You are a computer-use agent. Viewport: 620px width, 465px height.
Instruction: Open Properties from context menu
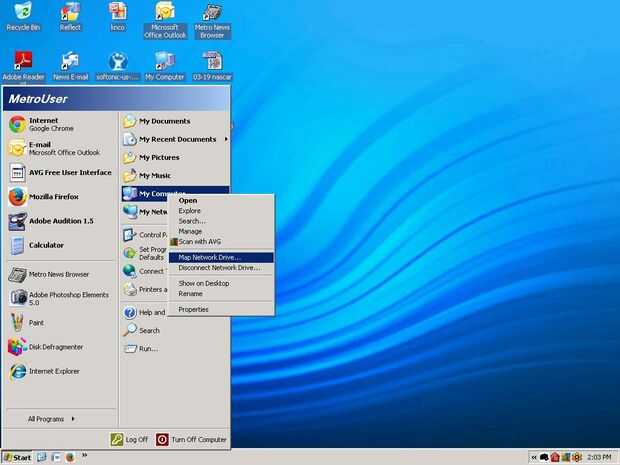(221, 310)
